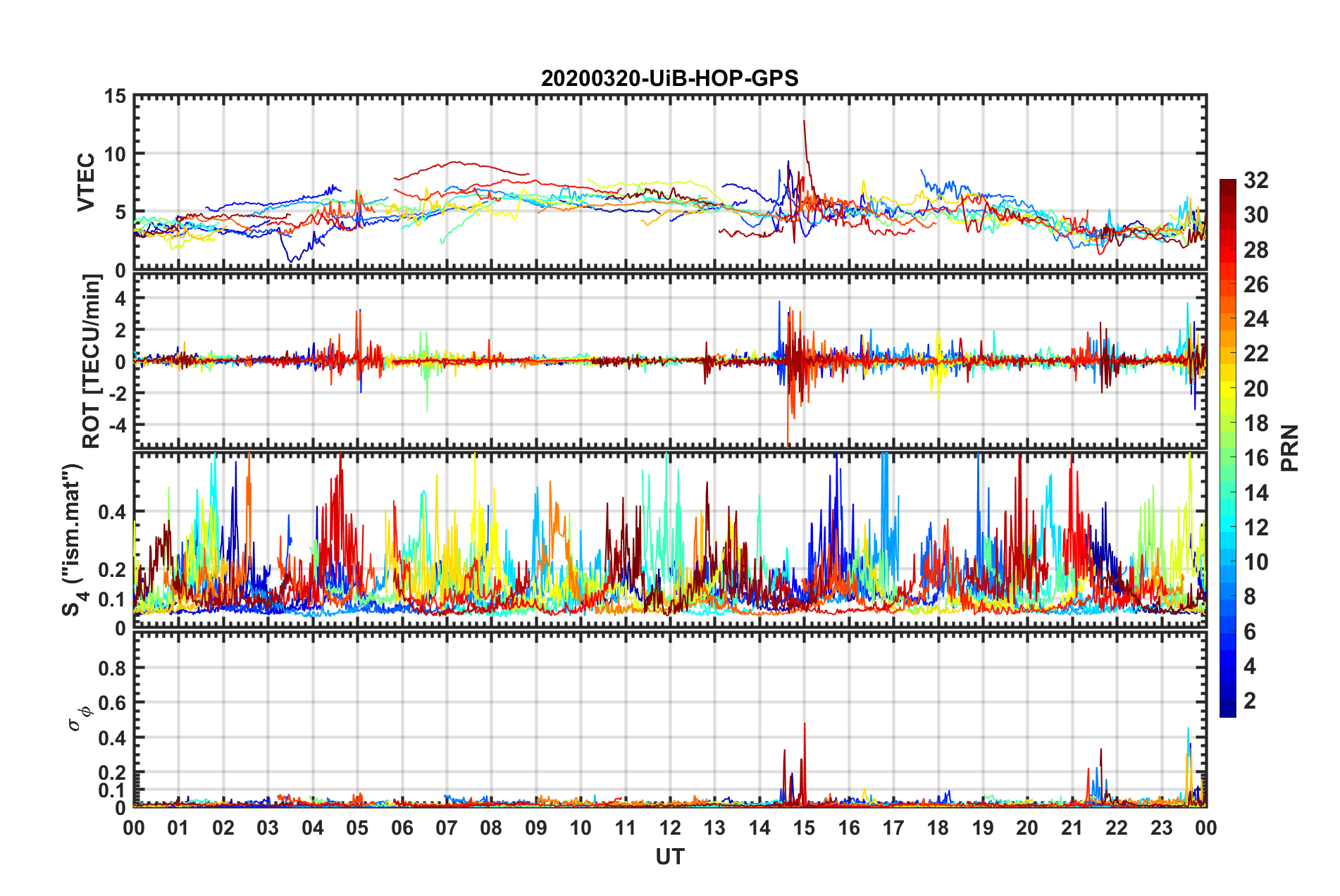Click the VTEC axis tick label 5
Screen dimensions: 1340x896
tap(120, 213)
